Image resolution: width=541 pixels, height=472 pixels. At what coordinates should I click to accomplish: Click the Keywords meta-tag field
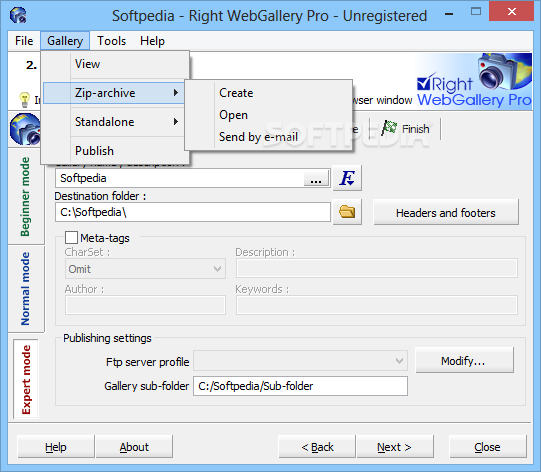click(377, 305)
